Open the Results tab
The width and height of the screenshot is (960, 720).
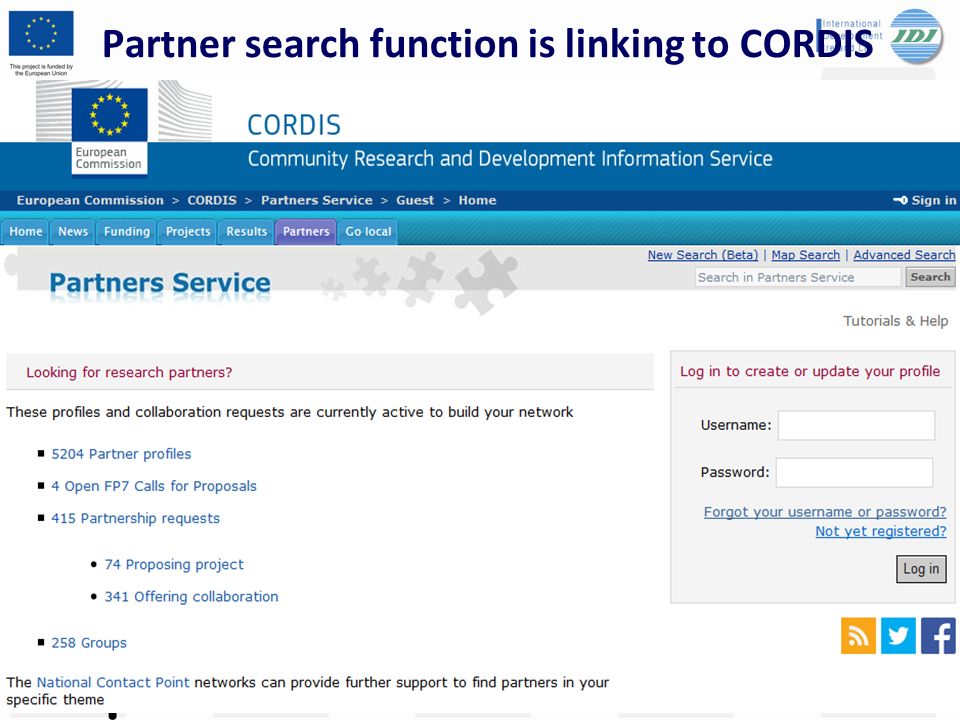[246, 231]
